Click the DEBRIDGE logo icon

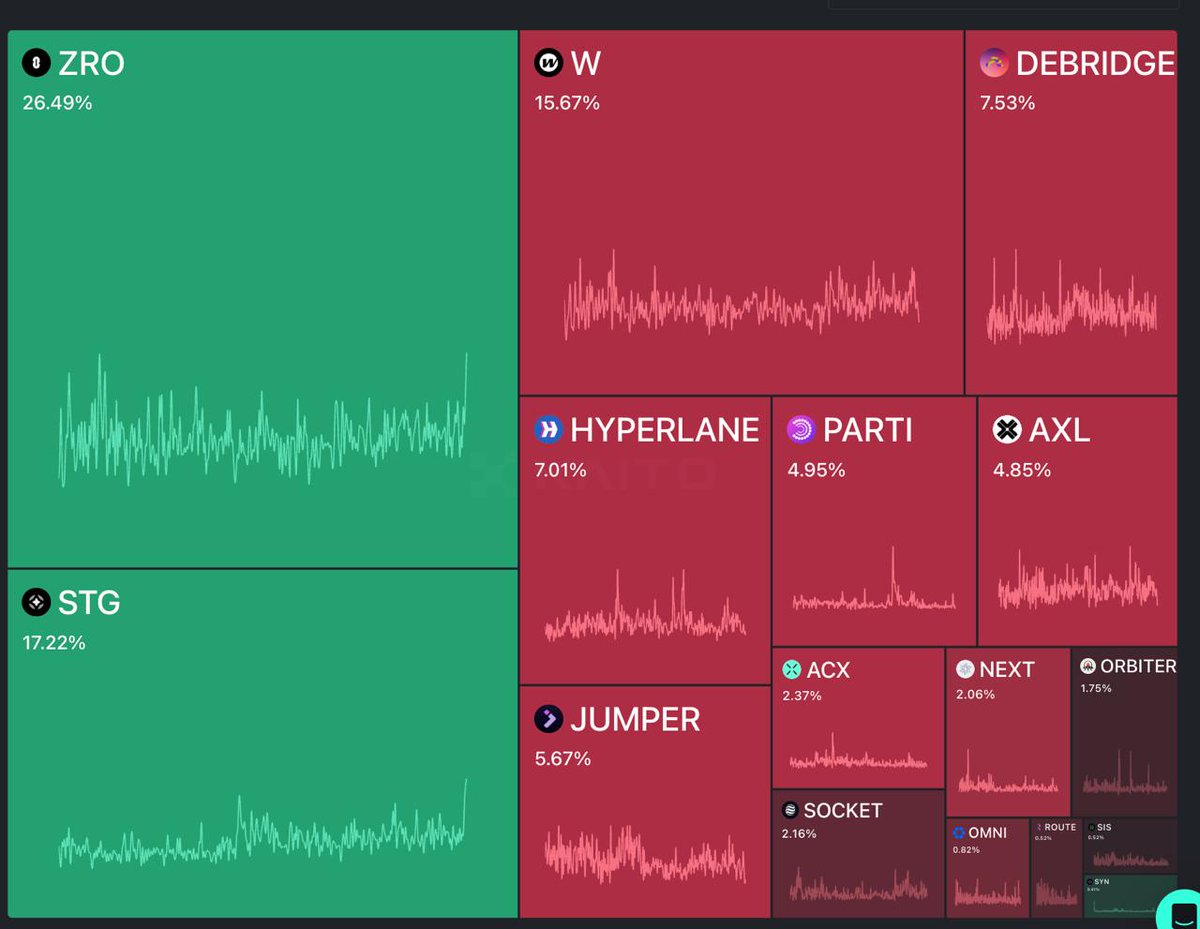pos(994,63)
